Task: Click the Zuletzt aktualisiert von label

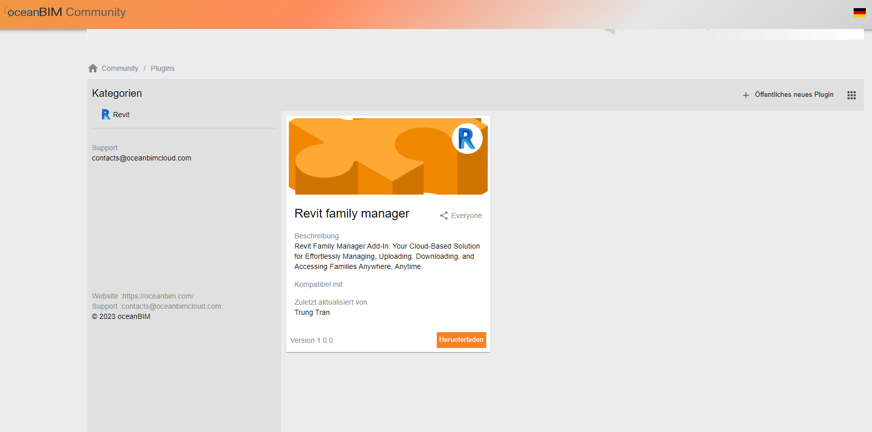Action: click(331, 302)
